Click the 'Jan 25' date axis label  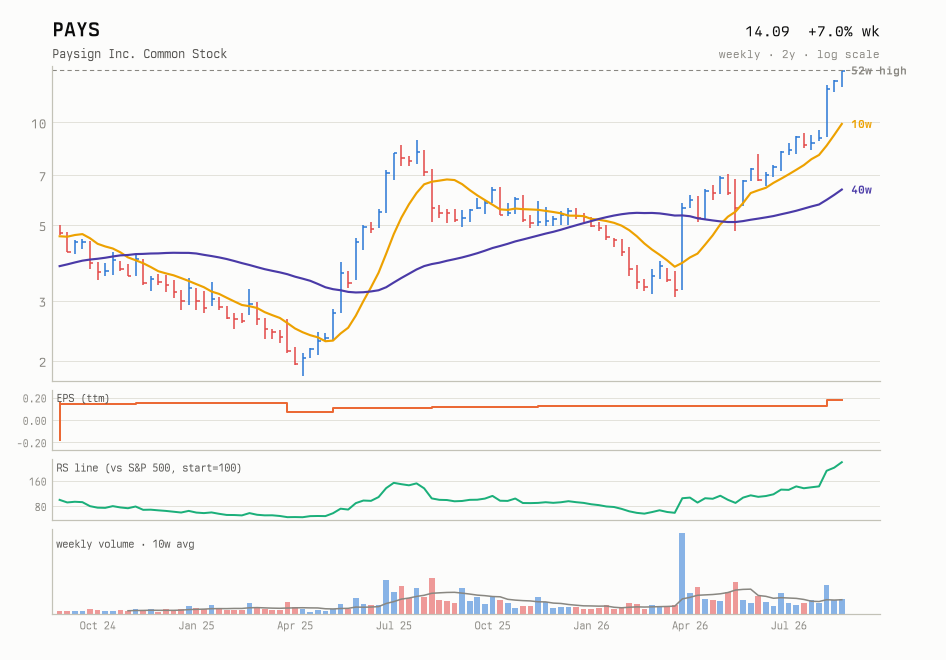coord(196,626)
